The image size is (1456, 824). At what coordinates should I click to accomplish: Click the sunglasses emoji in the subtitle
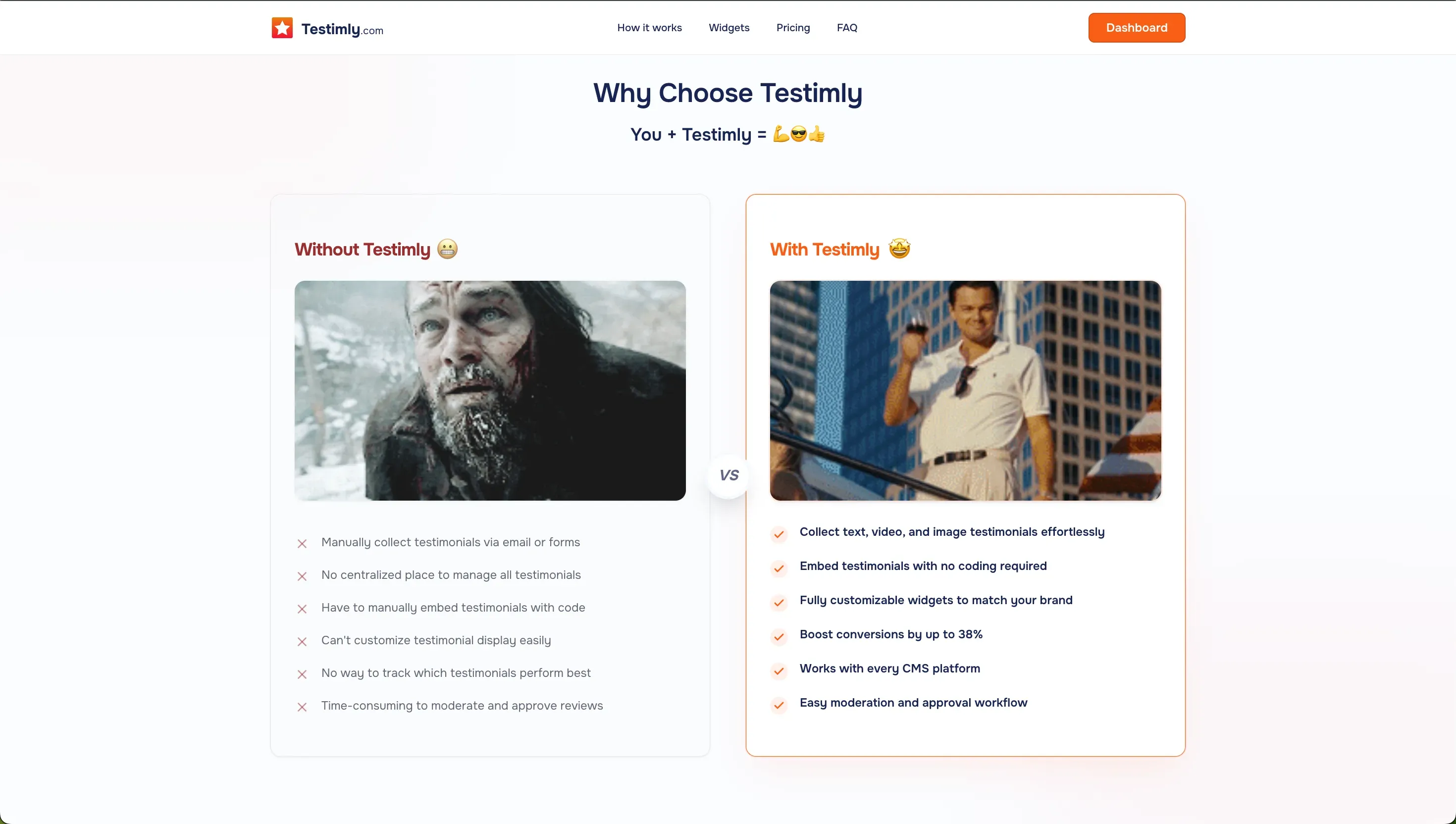tap(798, 134)
